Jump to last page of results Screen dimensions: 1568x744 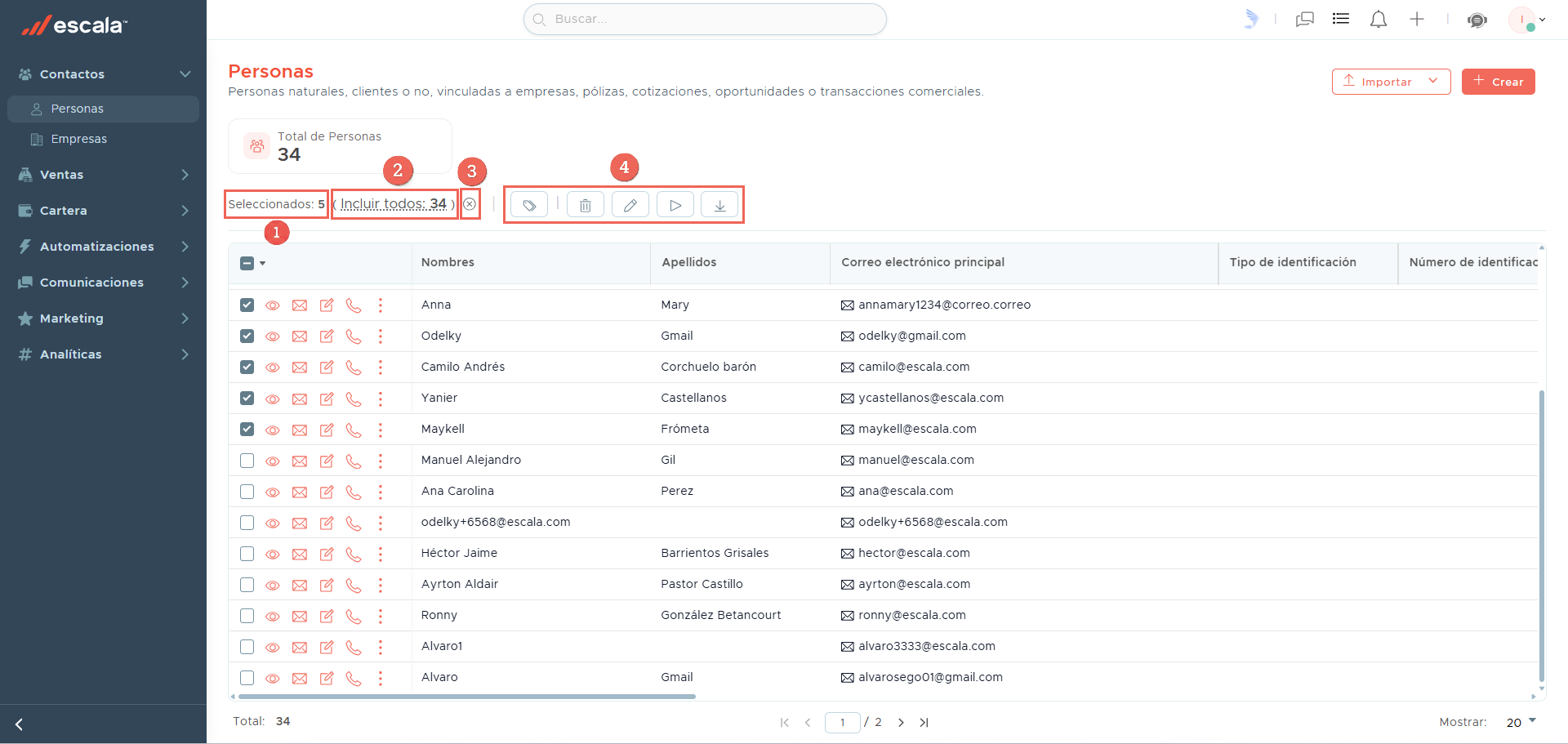(x=924, y=723)
